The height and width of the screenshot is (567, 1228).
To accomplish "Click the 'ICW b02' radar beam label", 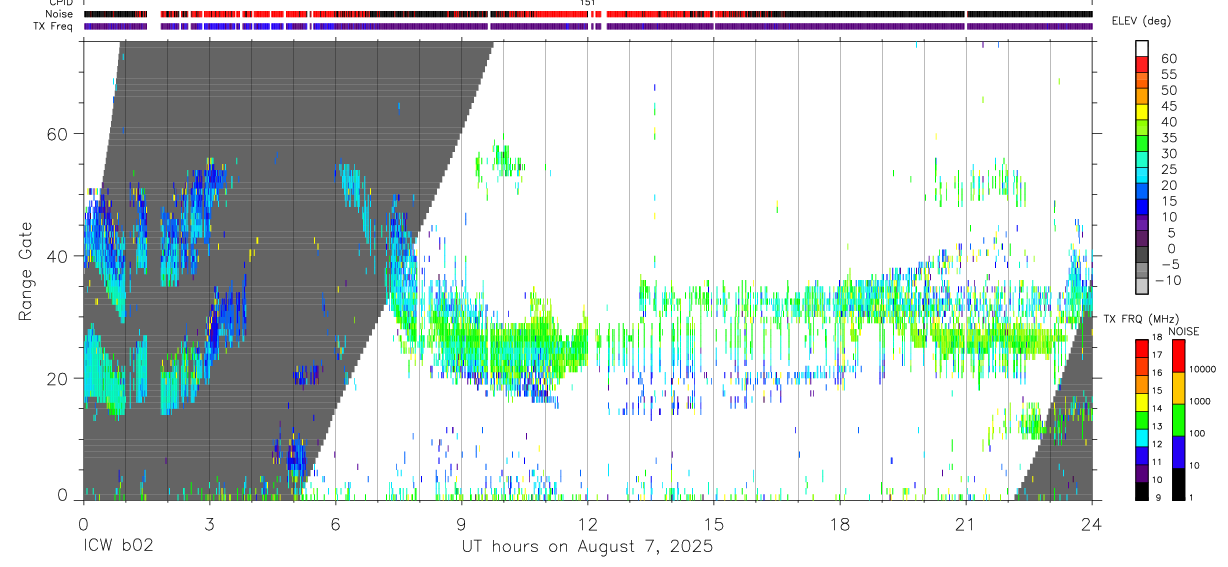I will [118, 547].
